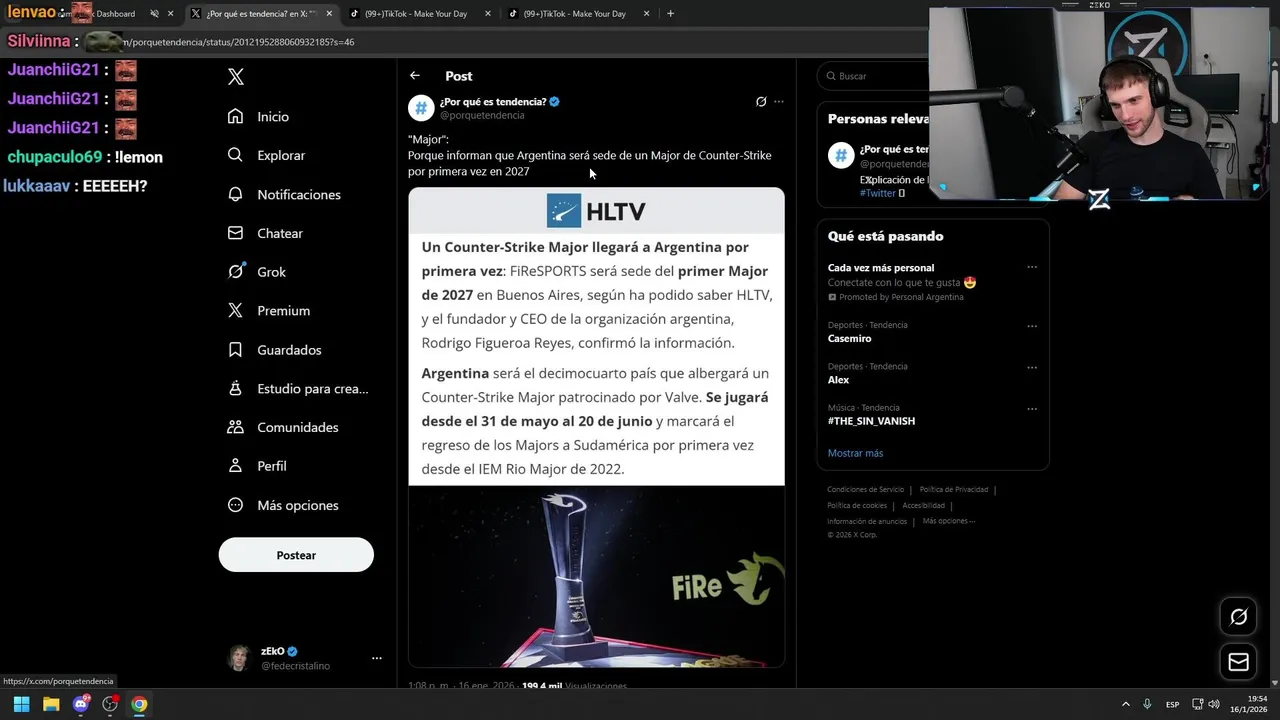Viewport: 1280px width, 720px height.
Task: Open the account menu dots beside zEkO
Action: (377, 658)
